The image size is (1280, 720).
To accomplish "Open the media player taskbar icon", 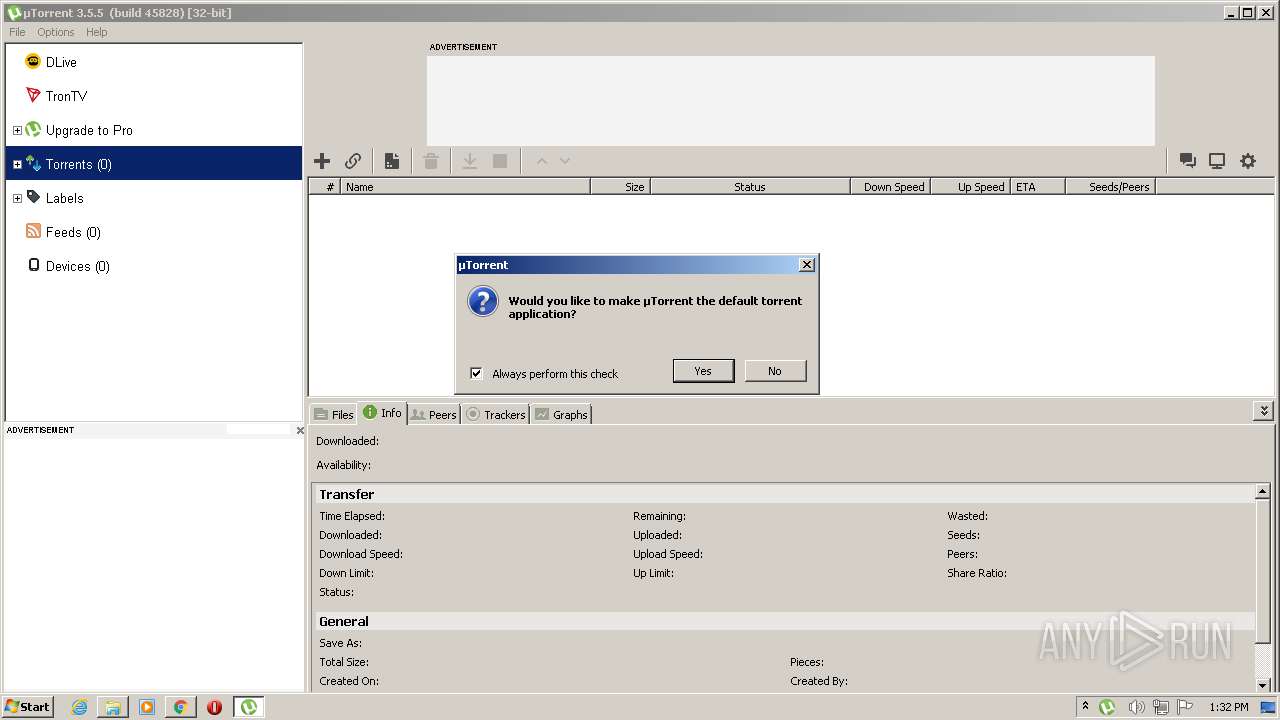I will point(147,707).
